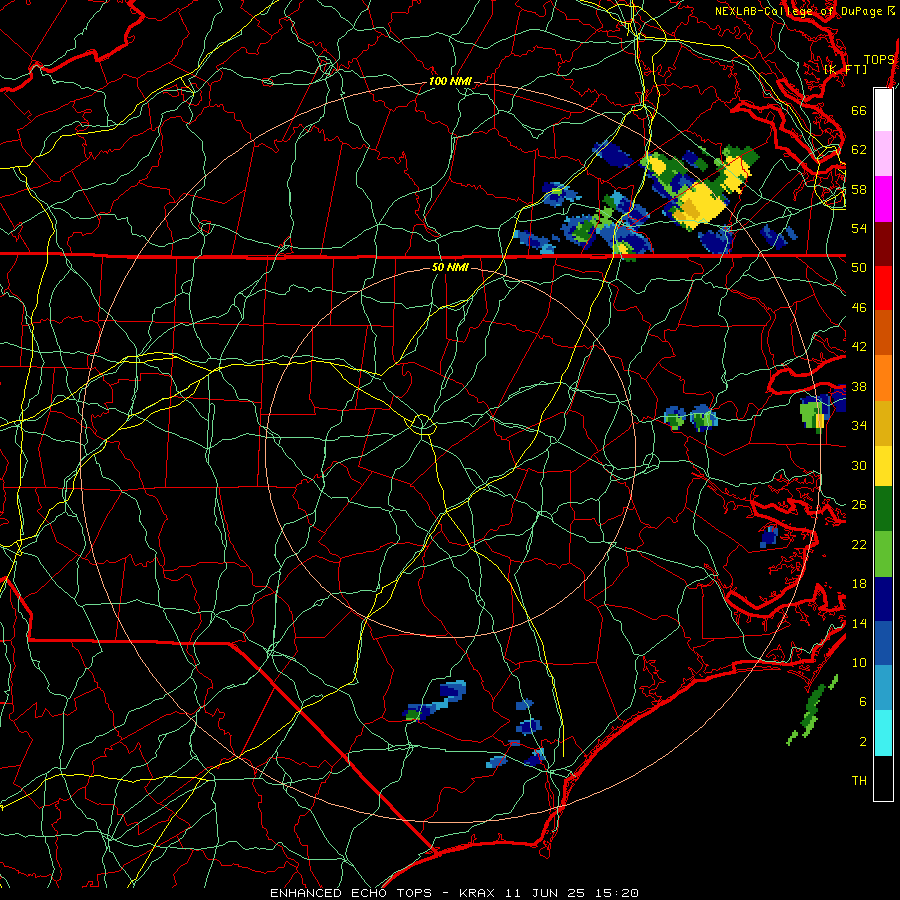The image size is (900, 900).
Task: Pick the dark green legend swatch
Action: pyautogui.click(x=883, y=509)
